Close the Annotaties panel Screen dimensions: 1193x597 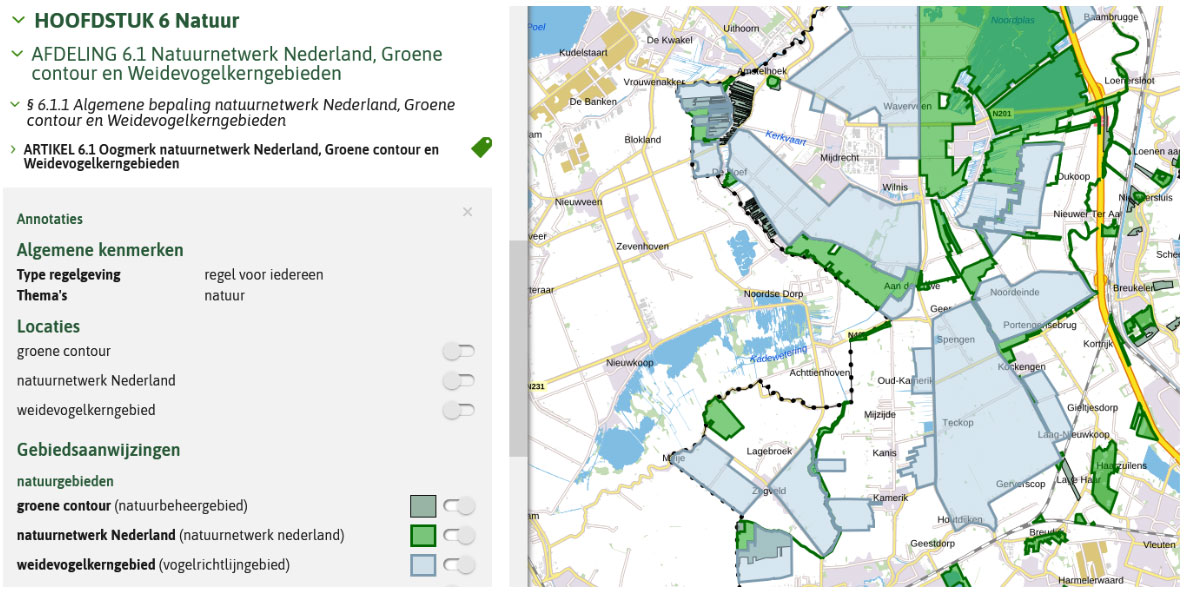point(467,212)
